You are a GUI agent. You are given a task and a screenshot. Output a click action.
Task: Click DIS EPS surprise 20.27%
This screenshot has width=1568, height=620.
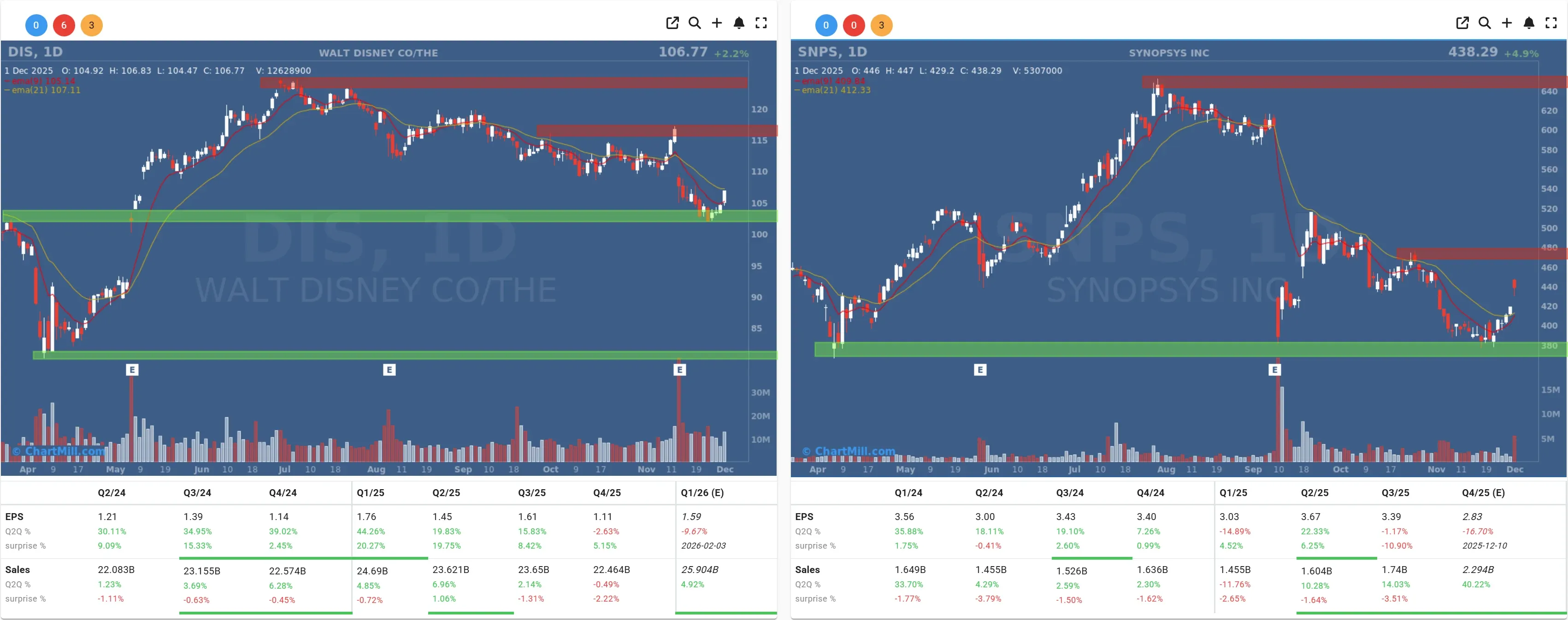pyautogui.click(x=371, y=546)
